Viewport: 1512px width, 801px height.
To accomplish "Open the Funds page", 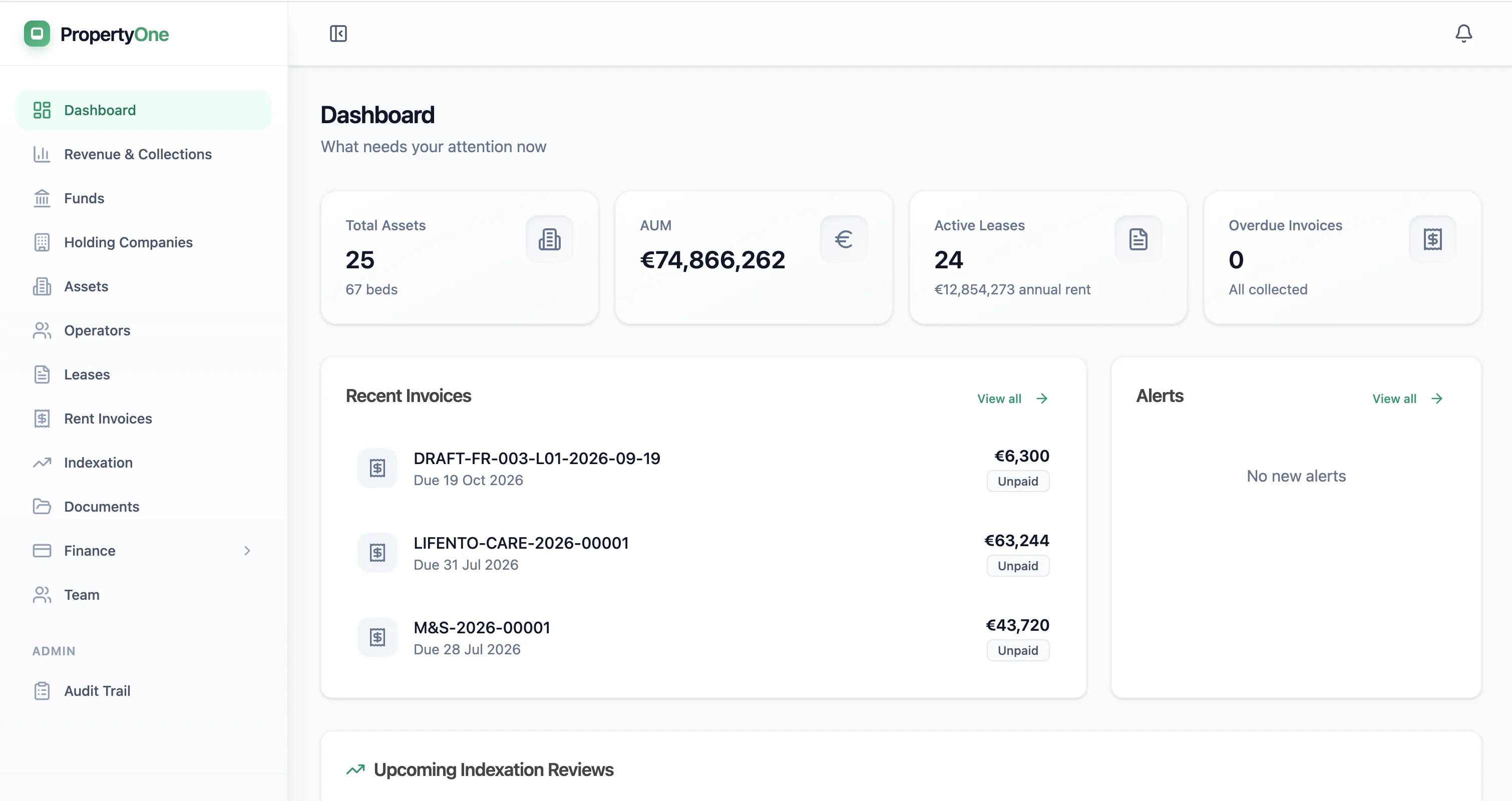I will point(144,198).
